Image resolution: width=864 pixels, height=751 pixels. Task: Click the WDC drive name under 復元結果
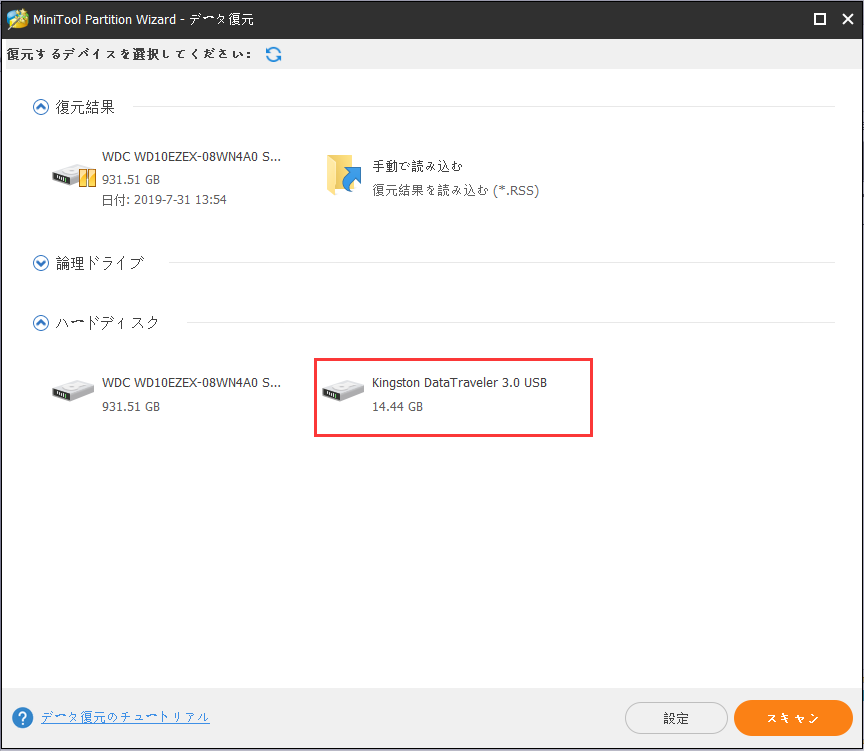[191, 156]
